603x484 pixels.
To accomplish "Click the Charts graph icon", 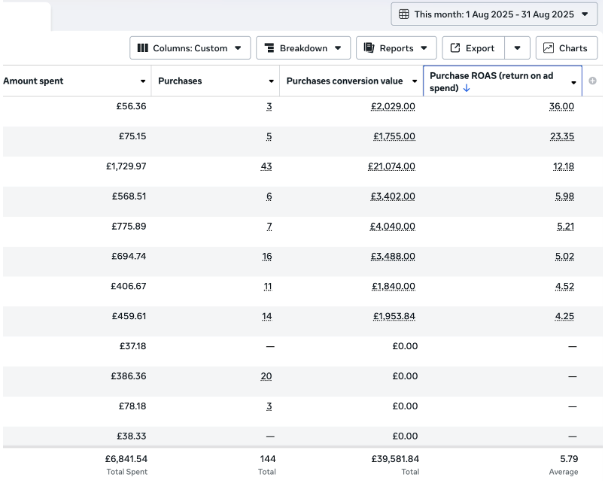I will [549, 48].
